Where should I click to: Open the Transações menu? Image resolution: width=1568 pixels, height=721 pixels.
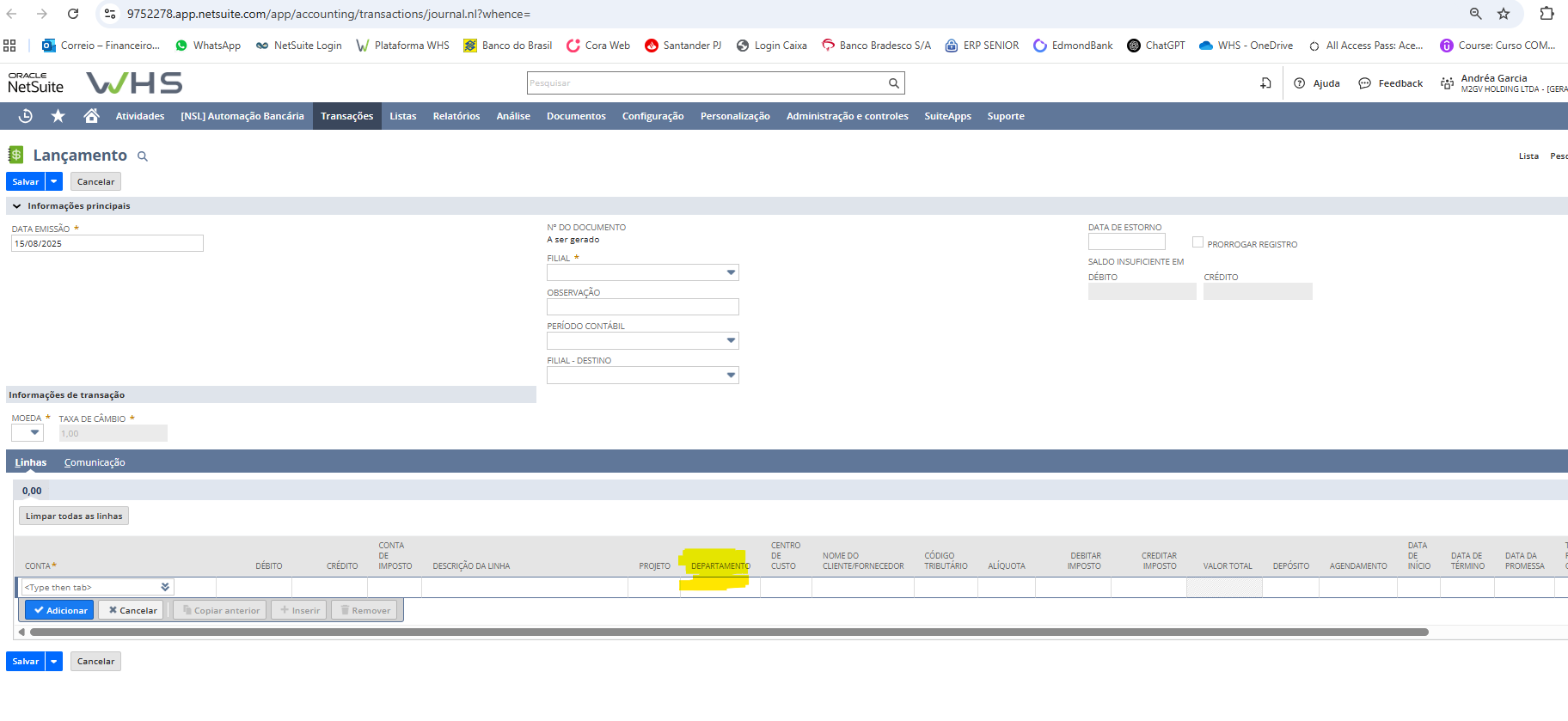click(346, 116)
